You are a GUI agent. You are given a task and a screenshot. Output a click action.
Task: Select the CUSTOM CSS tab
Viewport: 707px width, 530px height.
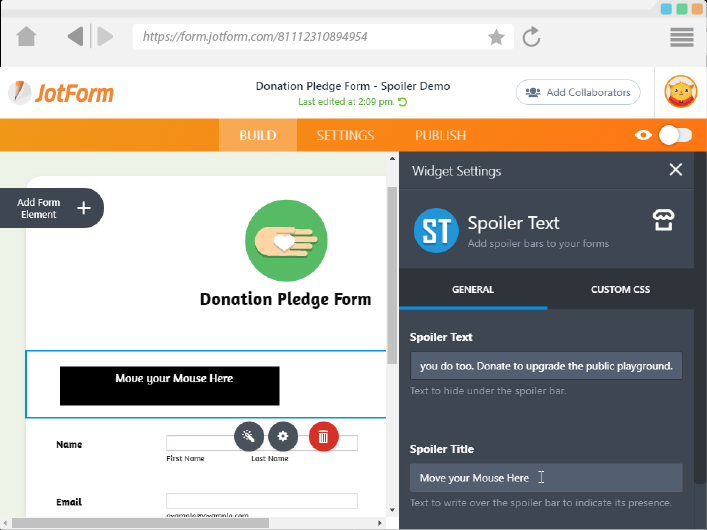(620, 289)
